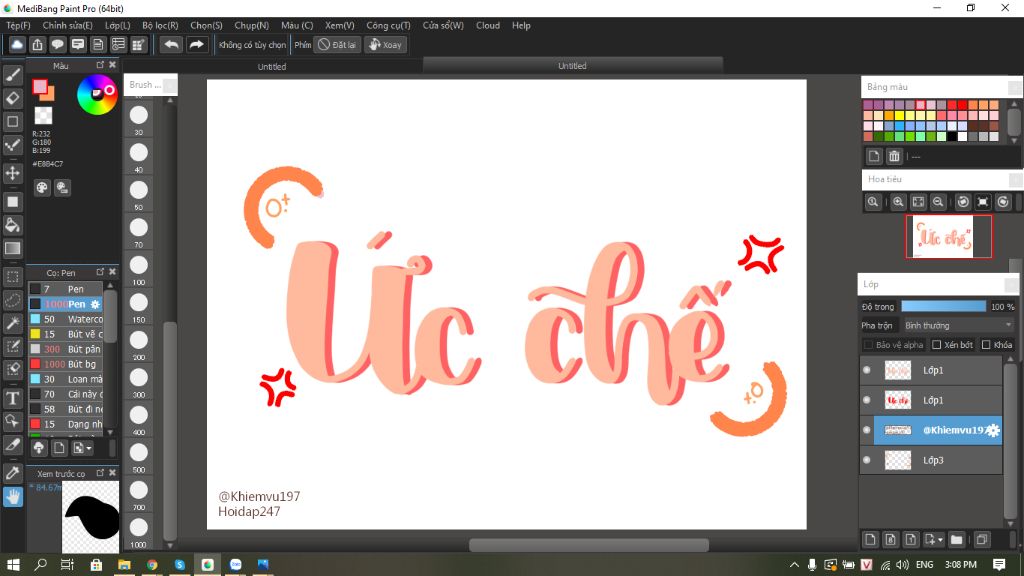Select the rectangular Select tool
The height and width of the screenshot is (576, 1024).
(x=12, y=277)
